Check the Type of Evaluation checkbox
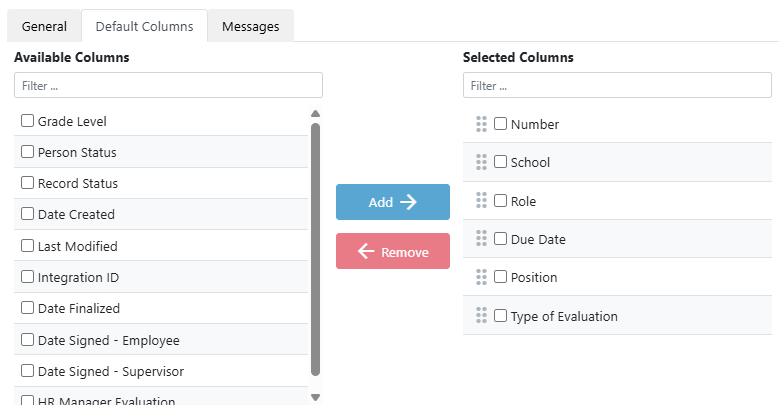The width and height of the screenshot is (783, 411). click(x=501, y=316)
